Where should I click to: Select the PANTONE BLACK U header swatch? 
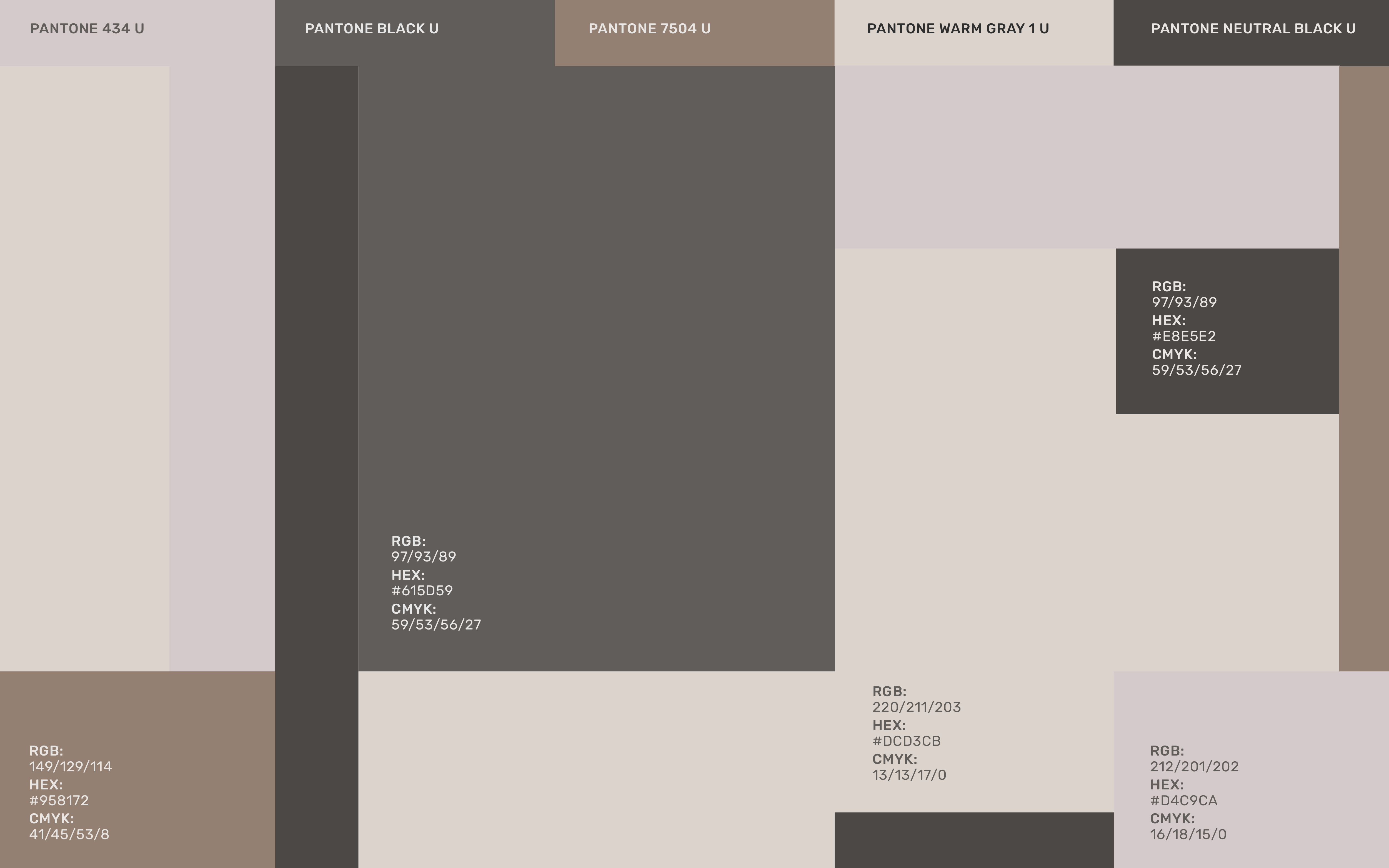(x=415, y=33)
